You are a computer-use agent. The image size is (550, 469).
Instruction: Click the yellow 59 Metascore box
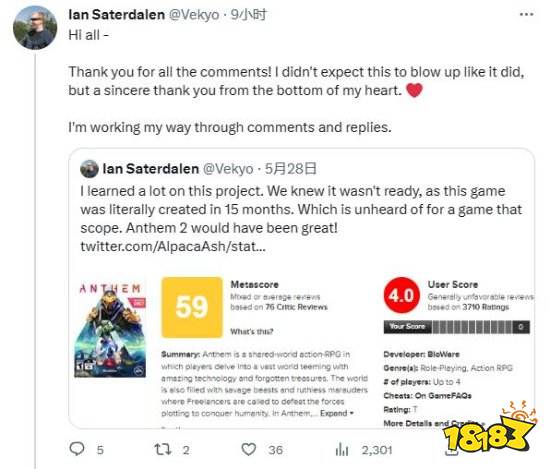point(192,307)
